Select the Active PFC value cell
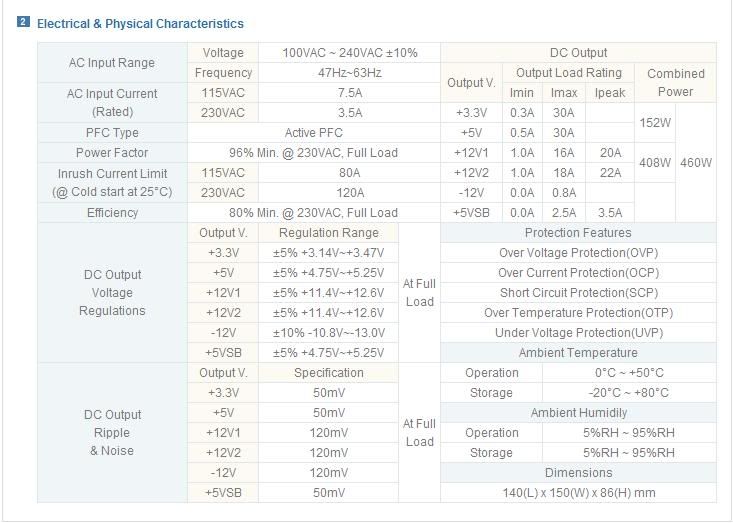This screenshot has width=733, height=523. click(x=314, y=133)
